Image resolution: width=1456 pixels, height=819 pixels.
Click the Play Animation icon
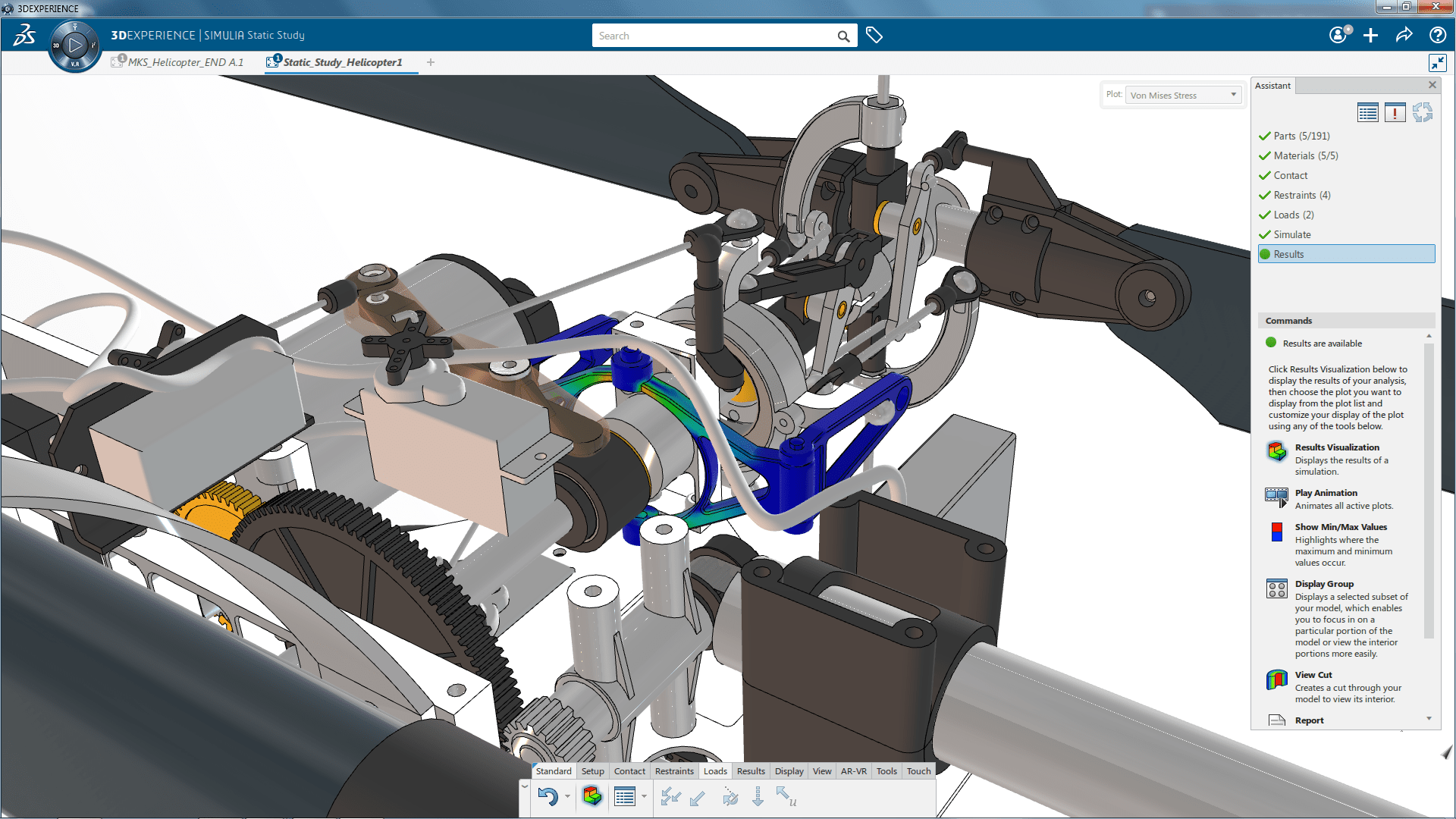tap(1276, 497)
